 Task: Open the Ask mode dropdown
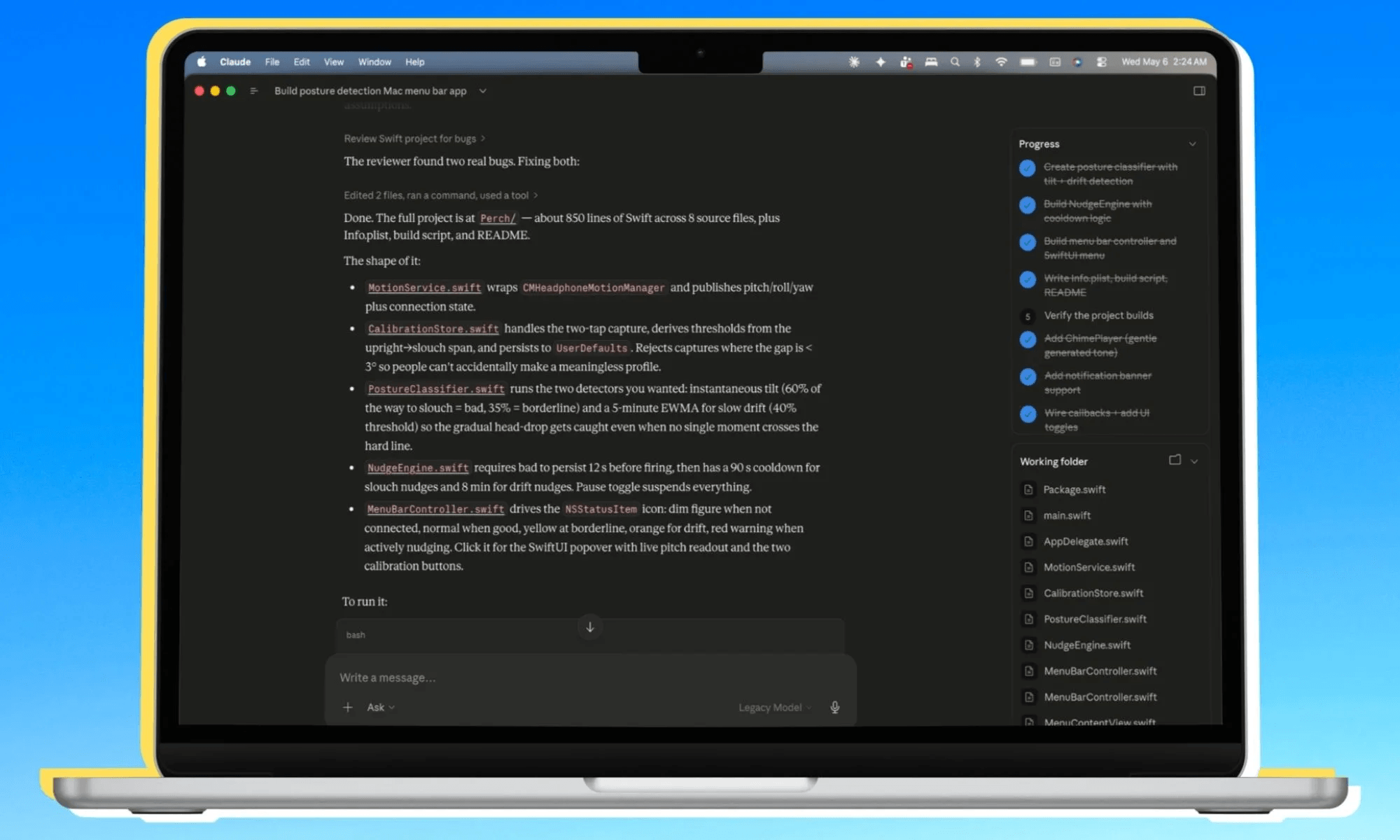click(381, 707)
